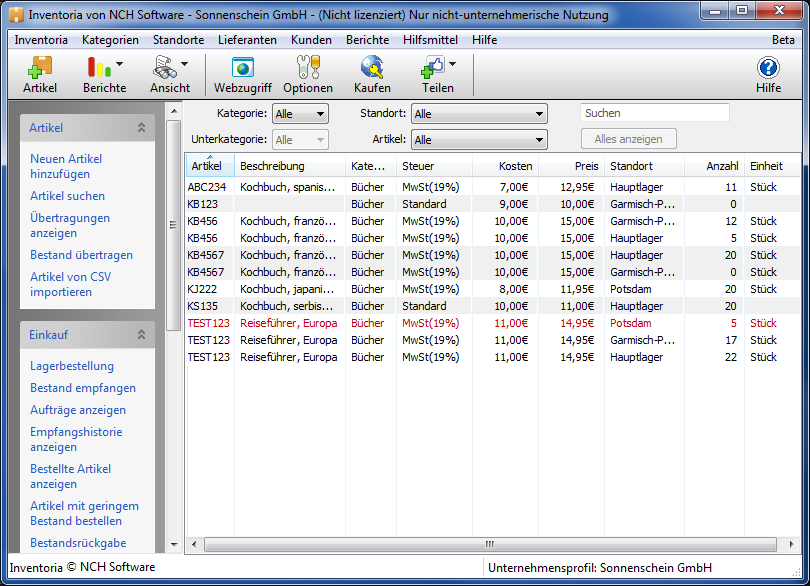Open the Berichte menu in menu bar
810x586 pixels.
point(367,40)
